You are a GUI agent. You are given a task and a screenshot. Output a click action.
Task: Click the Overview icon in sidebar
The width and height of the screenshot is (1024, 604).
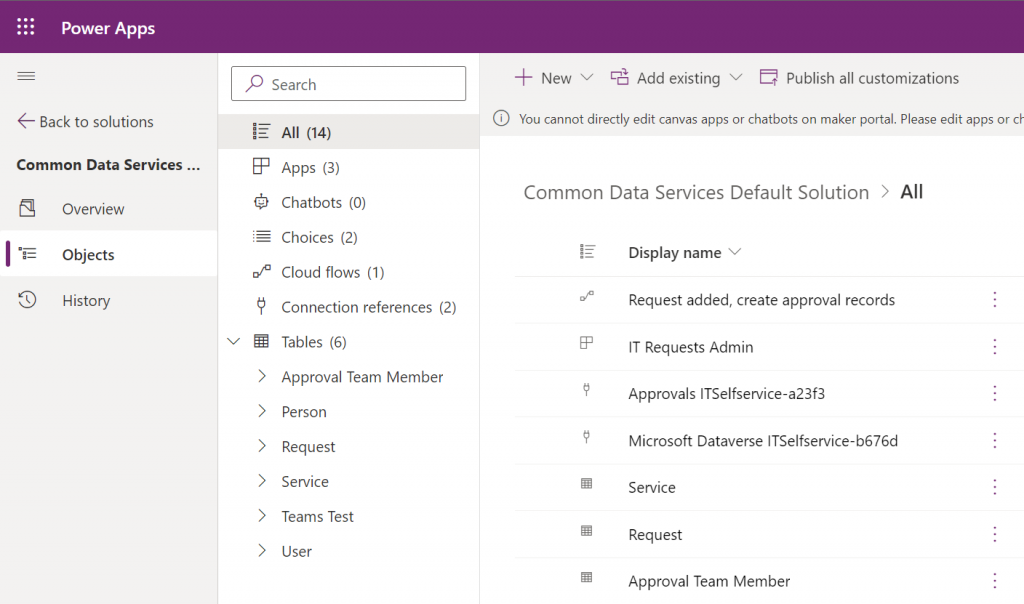pos(27,208)
